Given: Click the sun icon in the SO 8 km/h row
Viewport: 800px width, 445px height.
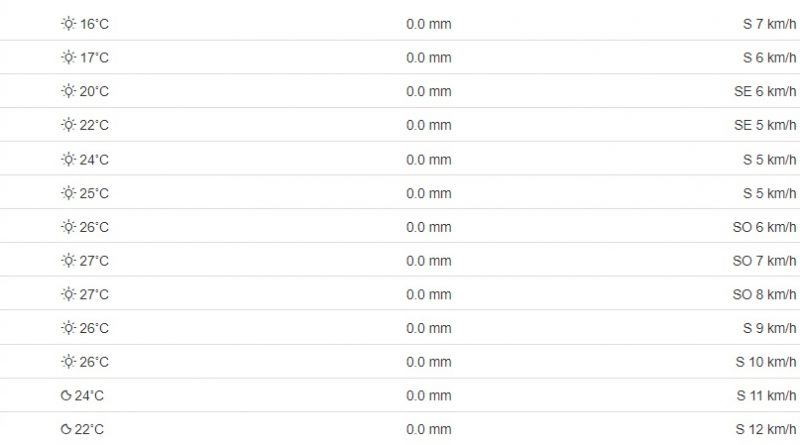Looking at the screenshot, I should 68,295.
